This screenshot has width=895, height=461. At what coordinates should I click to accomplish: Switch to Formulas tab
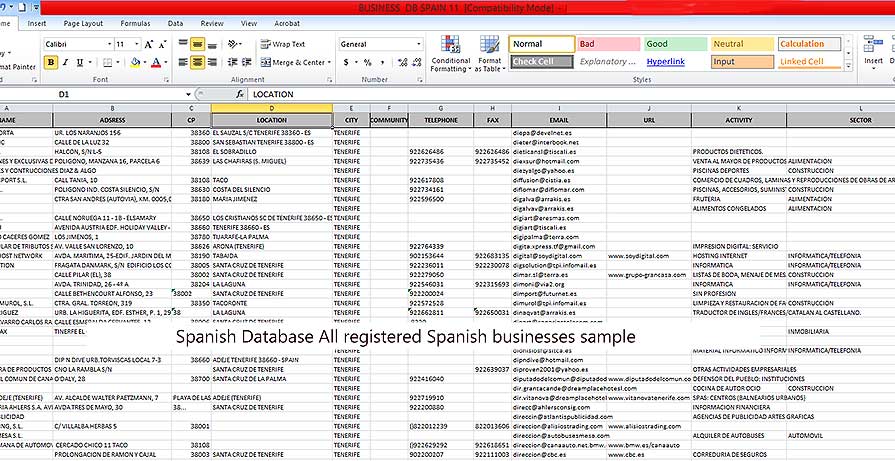point(135,23)
